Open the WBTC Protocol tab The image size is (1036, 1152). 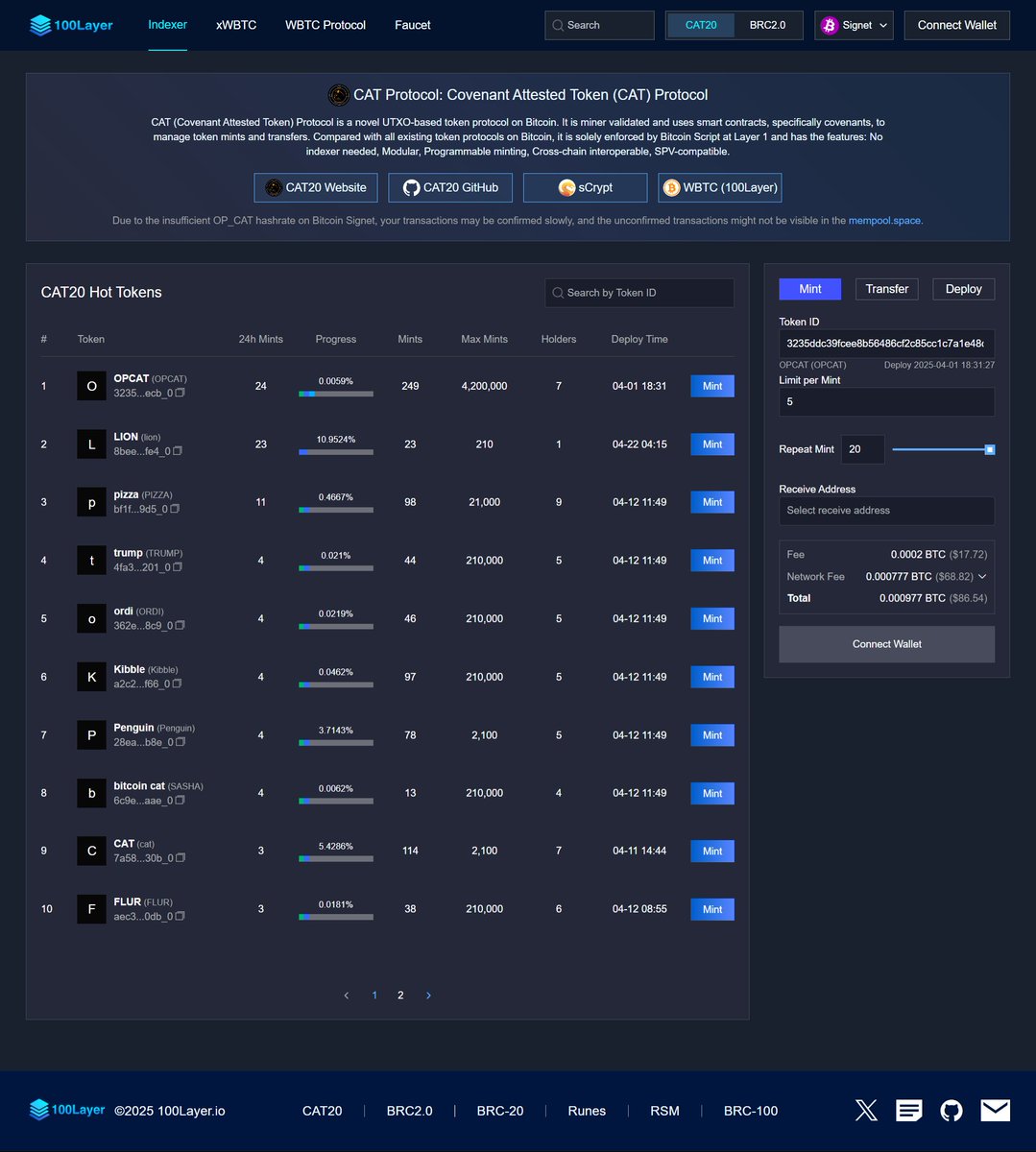[x=325, y=25]
